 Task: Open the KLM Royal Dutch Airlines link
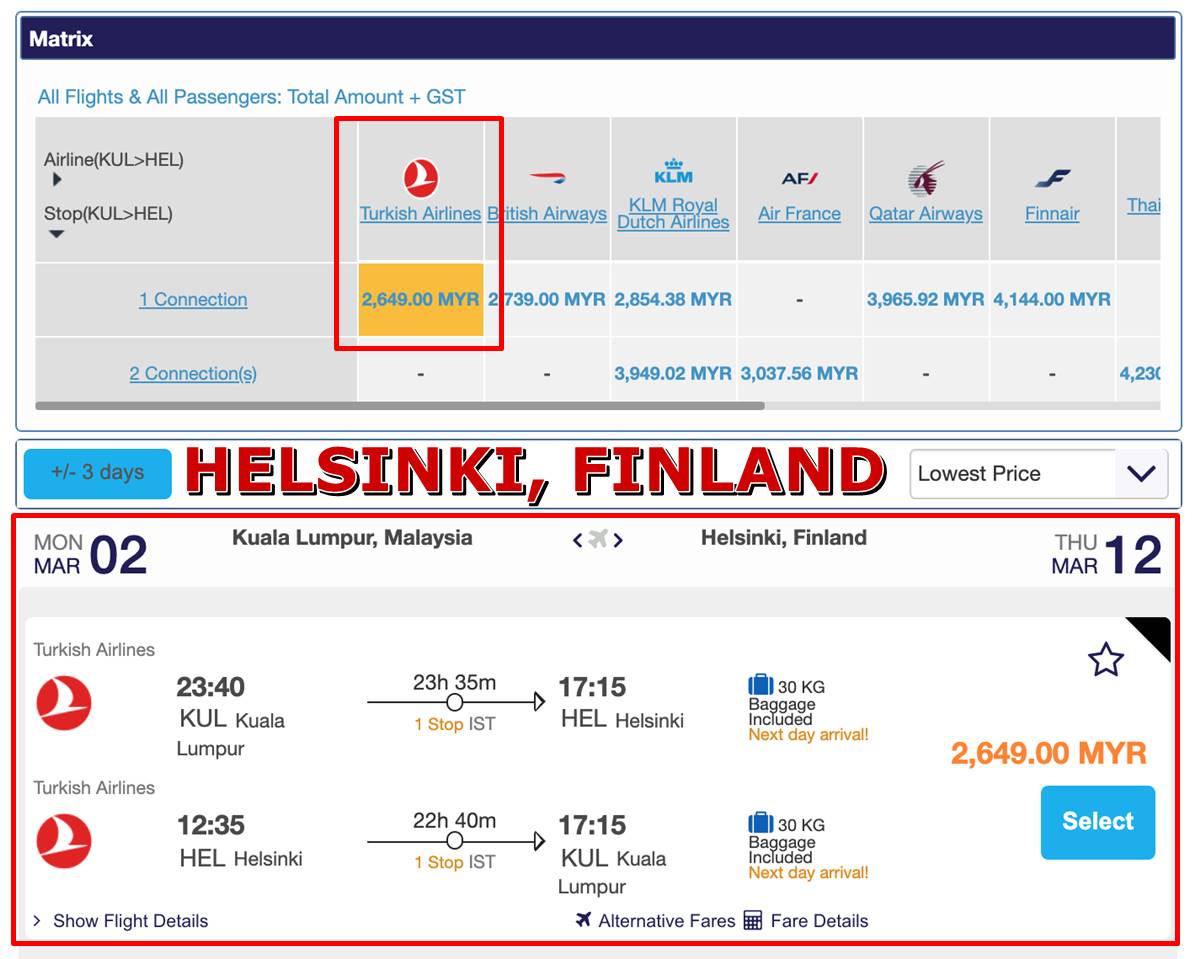coord(673,214)
